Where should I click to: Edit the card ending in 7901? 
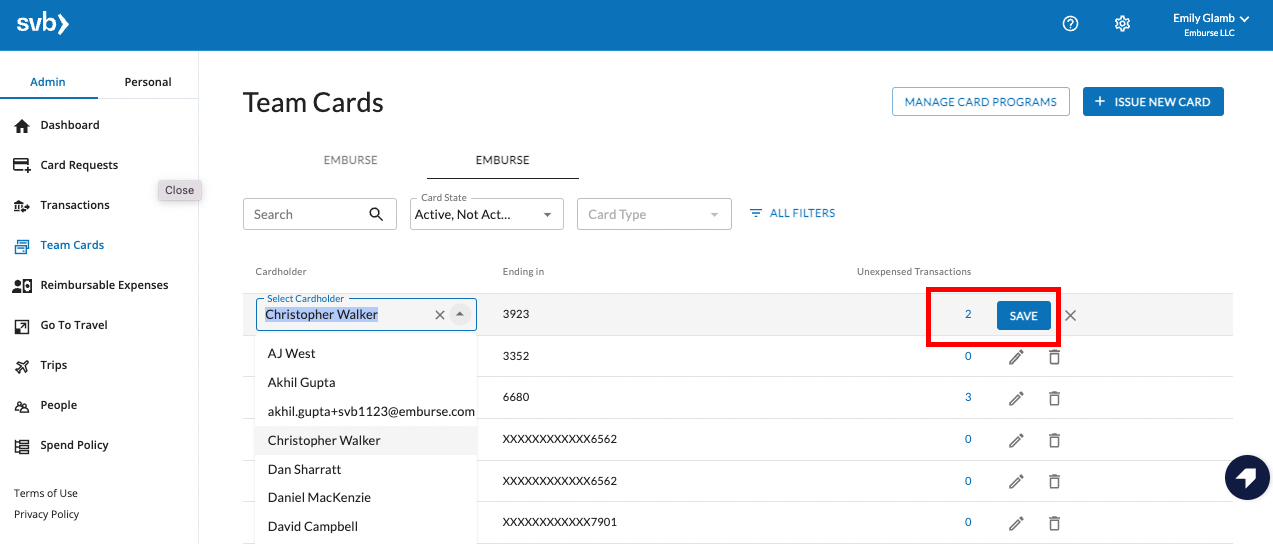coord(1016,523)
